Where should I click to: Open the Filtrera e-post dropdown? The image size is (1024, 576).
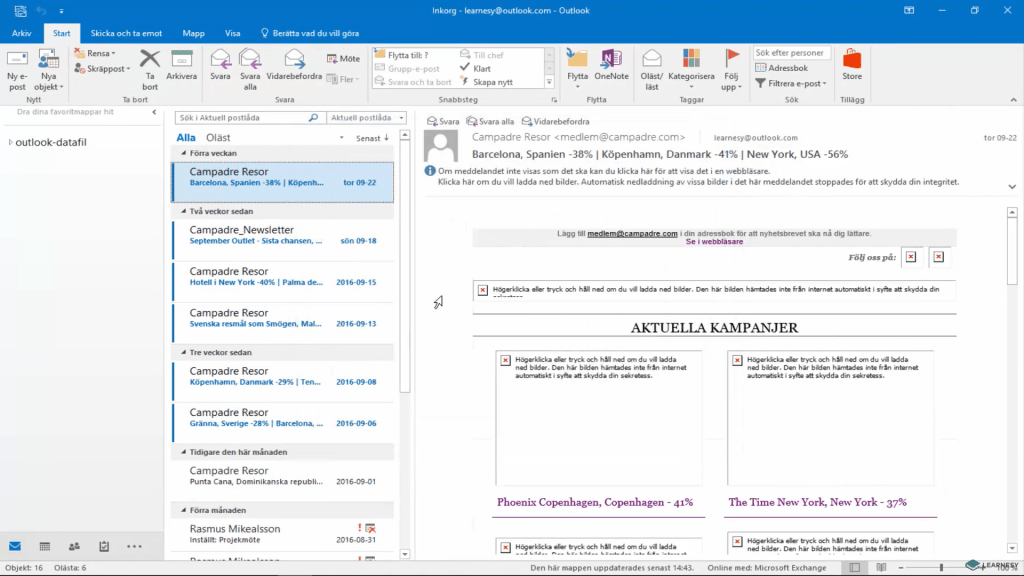(791, 84)
